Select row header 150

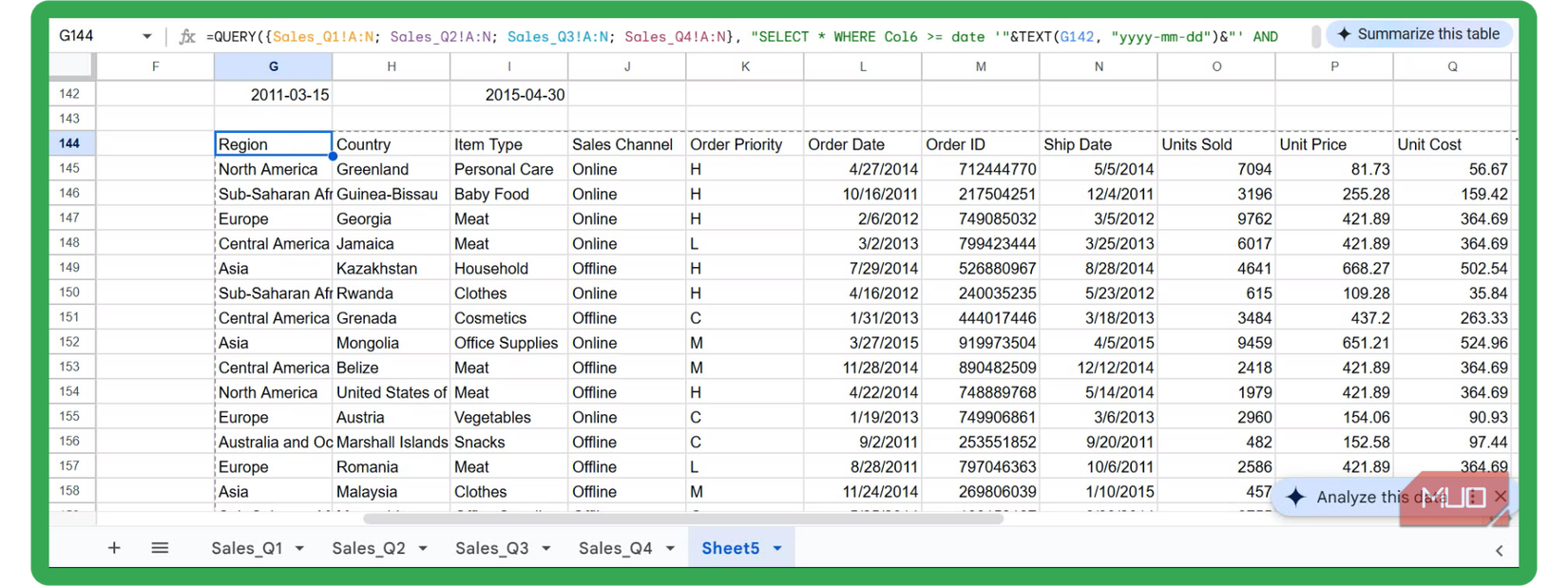(69, 293)
